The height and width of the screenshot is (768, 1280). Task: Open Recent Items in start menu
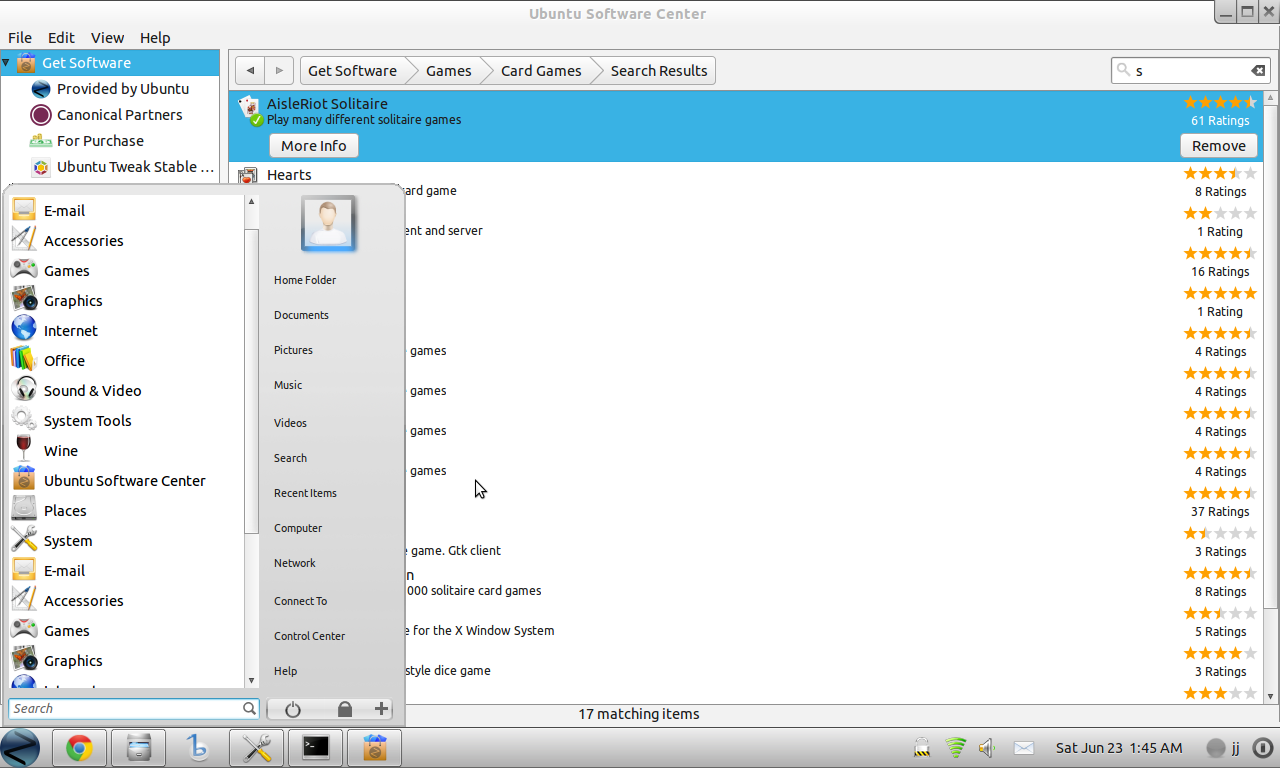click(305, 493)
